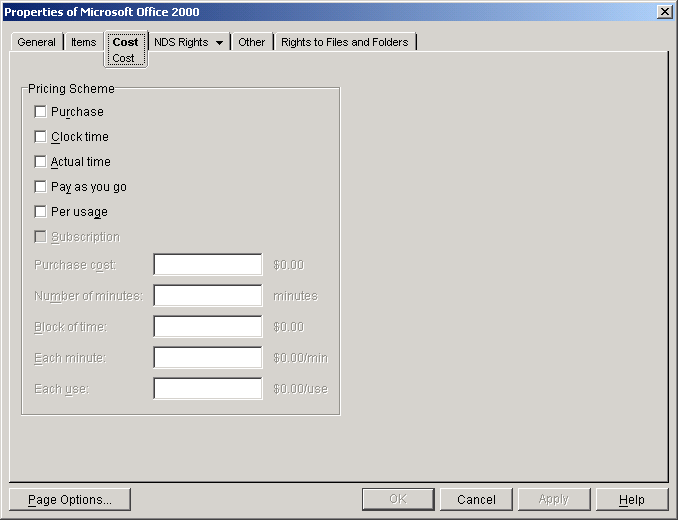Image resolution: width=678 pixels, height=520 pixels.
Task: Enable Pay as you go
Action: 40,187
